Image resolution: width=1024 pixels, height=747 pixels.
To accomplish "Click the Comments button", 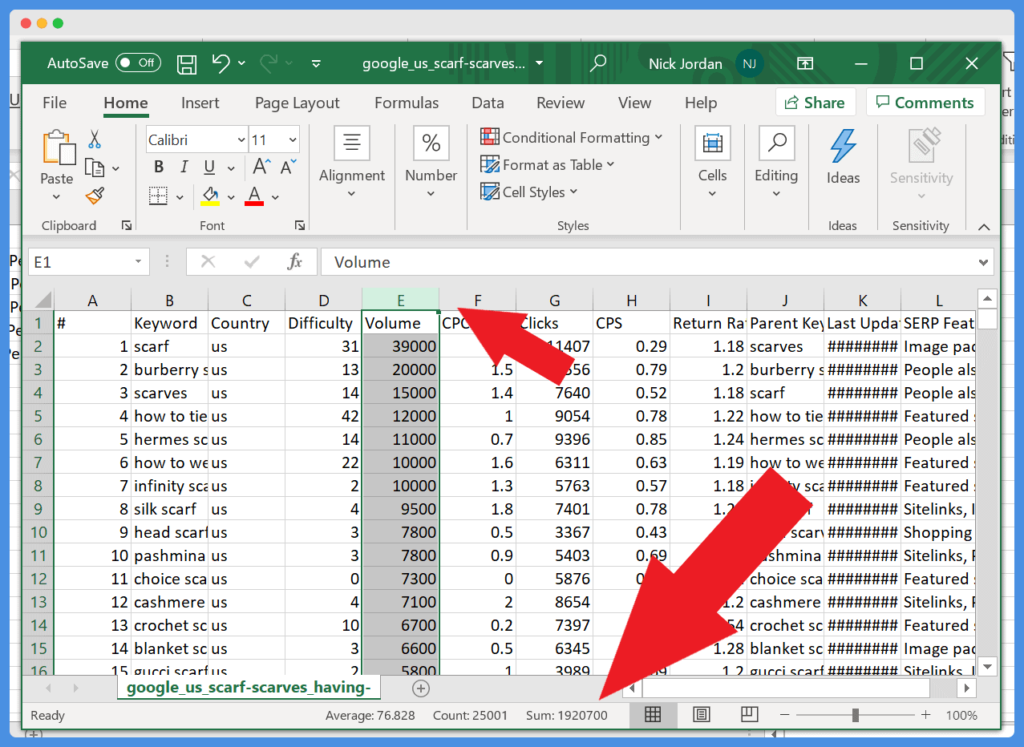I will pos(925,103).
